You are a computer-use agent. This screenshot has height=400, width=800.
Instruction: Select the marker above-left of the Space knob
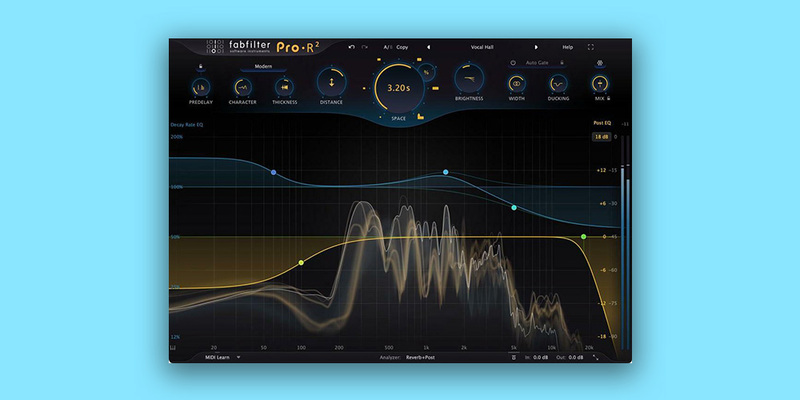[378, 61]
